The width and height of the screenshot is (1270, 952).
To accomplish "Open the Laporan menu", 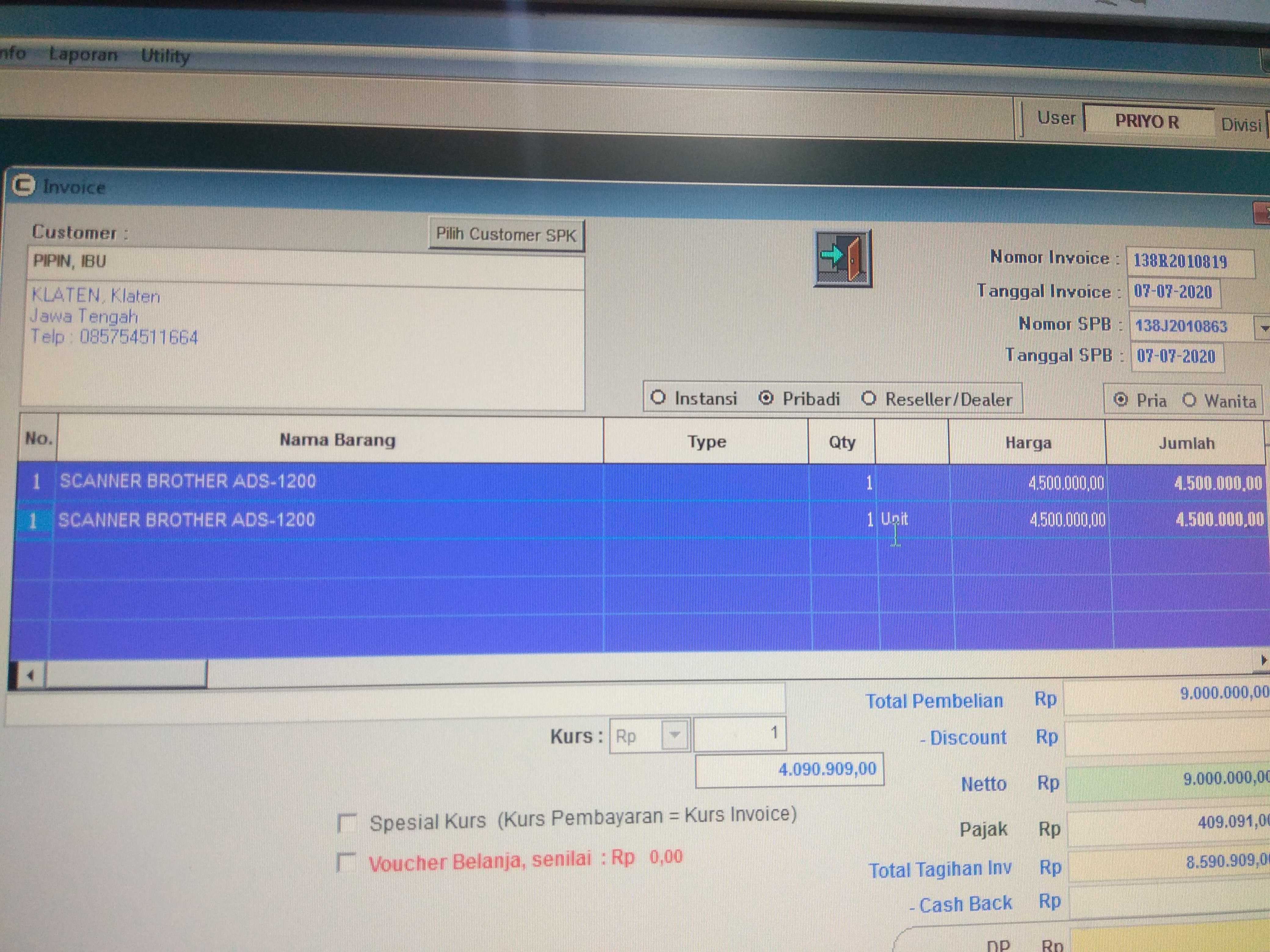I will pyautogui.click(x=83, y=55).
